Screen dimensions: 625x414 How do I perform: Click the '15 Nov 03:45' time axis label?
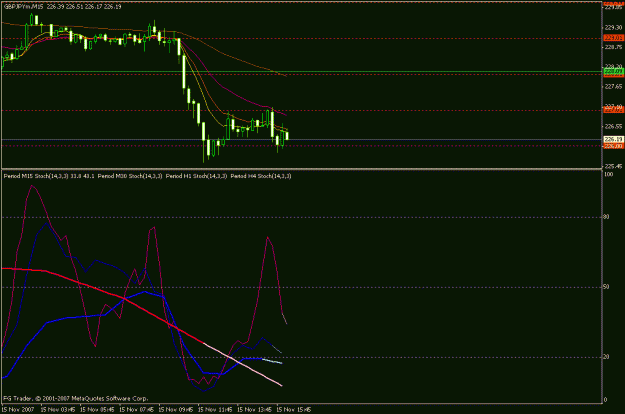(58, 409)
